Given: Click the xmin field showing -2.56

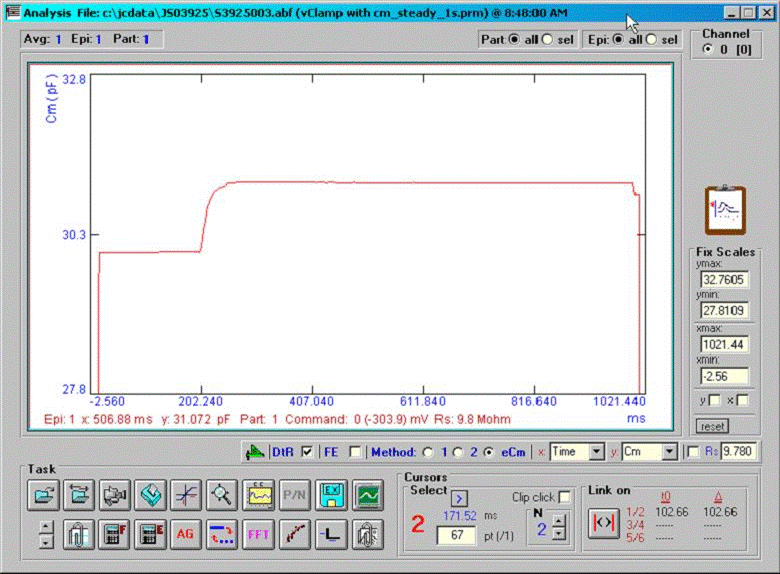Looking at the screenshot, I should [724, 376].
